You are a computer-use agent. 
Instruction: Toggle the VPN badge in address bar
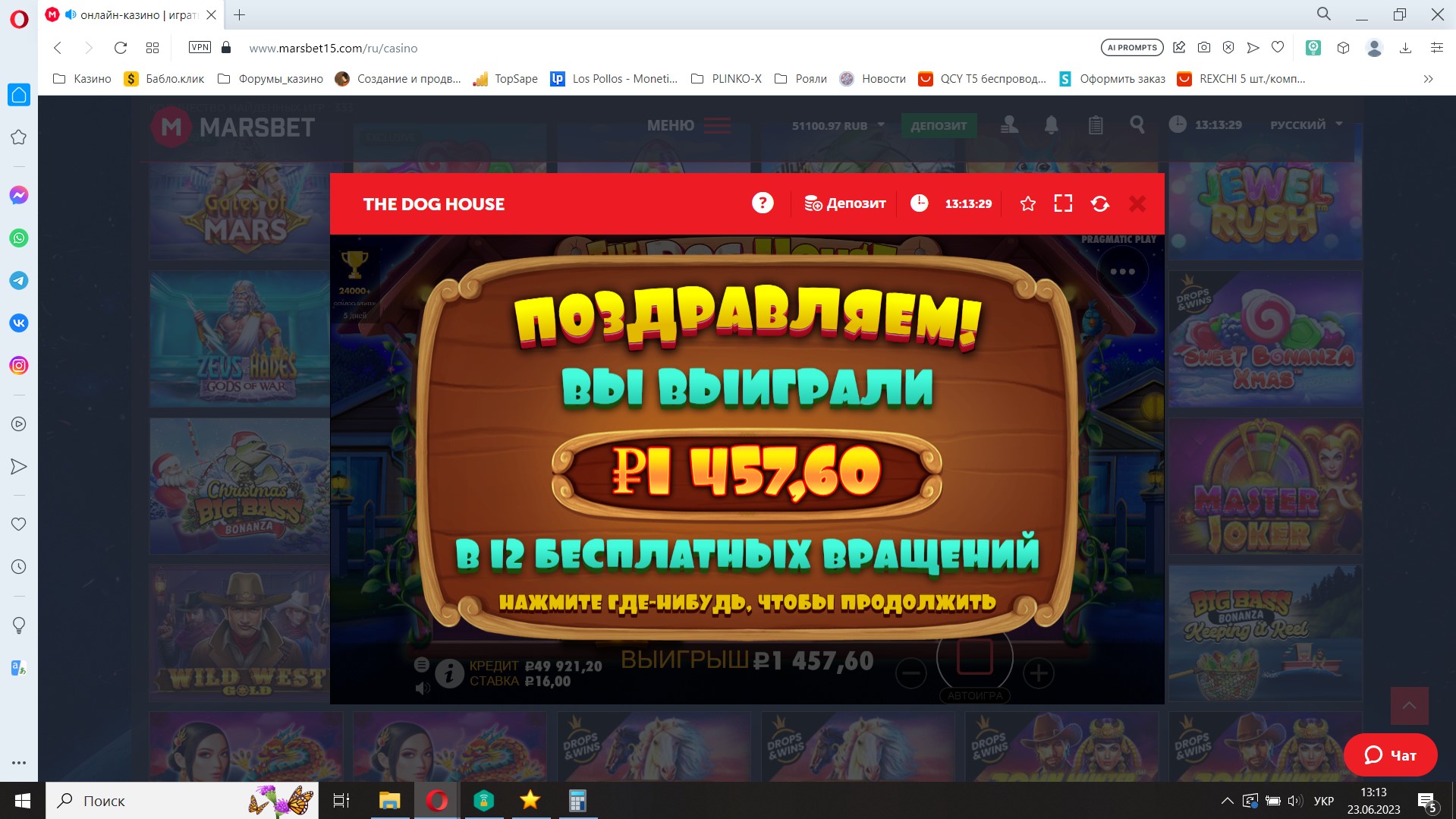(200, 47)
